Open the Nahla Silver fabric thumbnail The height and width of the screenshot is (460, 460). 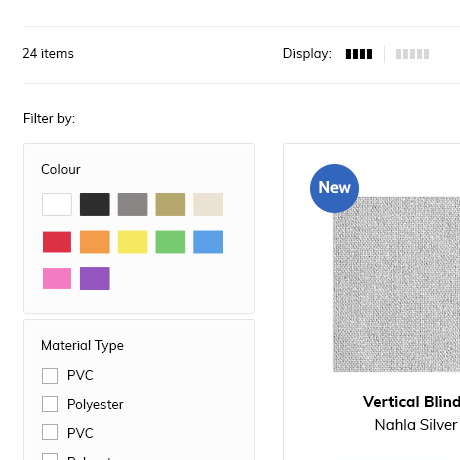396,284
